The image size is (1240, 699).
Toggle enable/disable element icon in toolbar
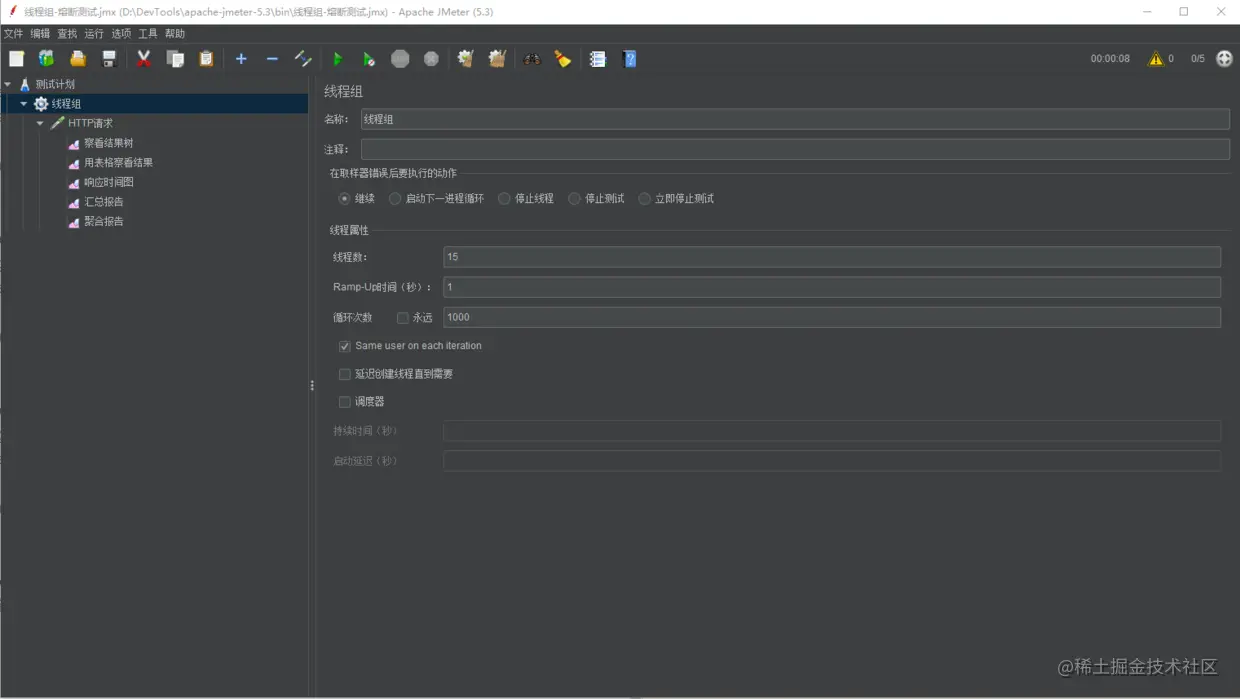303,59
